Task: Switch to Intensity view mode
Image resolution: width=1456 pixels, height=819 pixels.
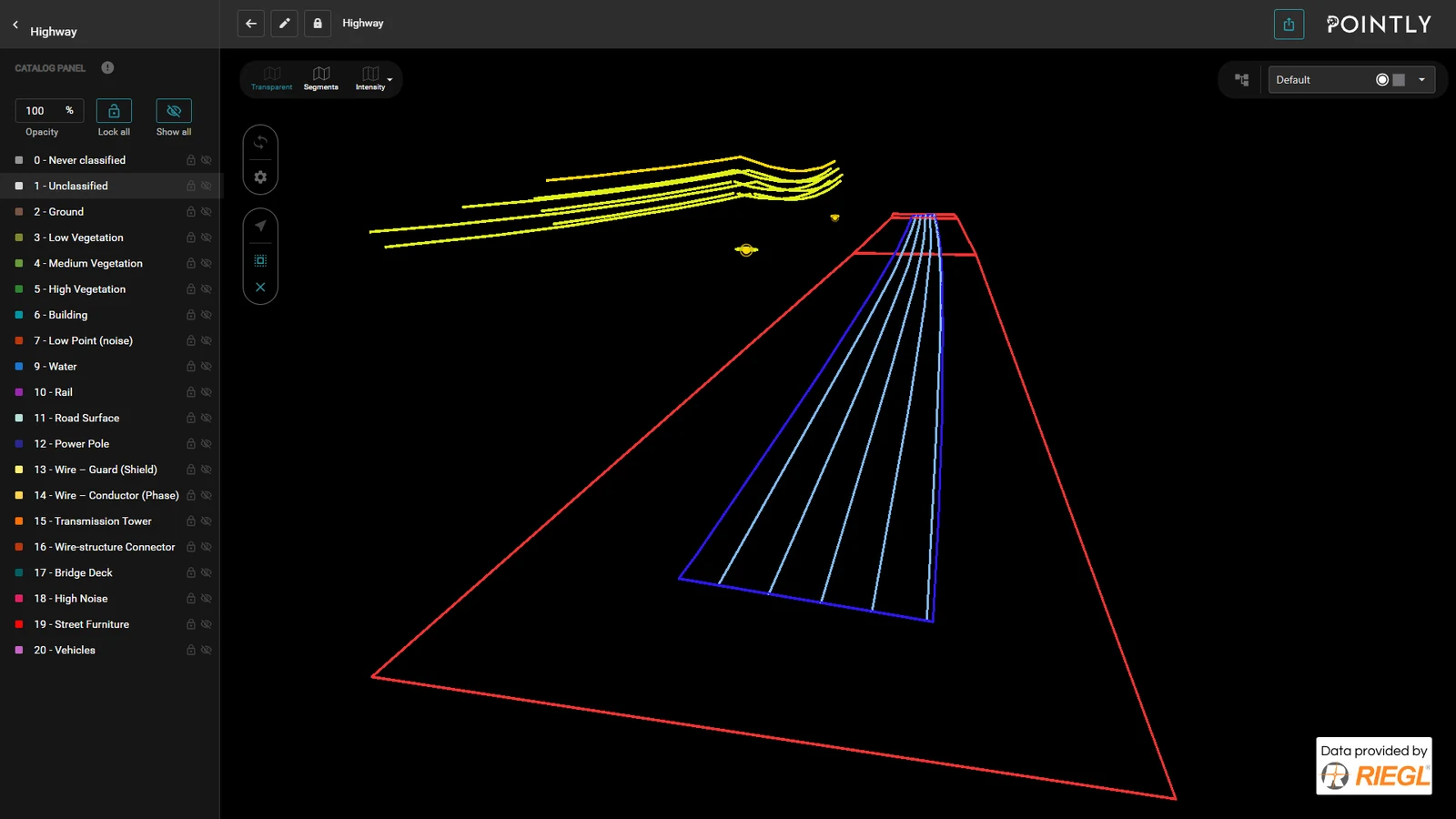Action: (x=370, y=78)
